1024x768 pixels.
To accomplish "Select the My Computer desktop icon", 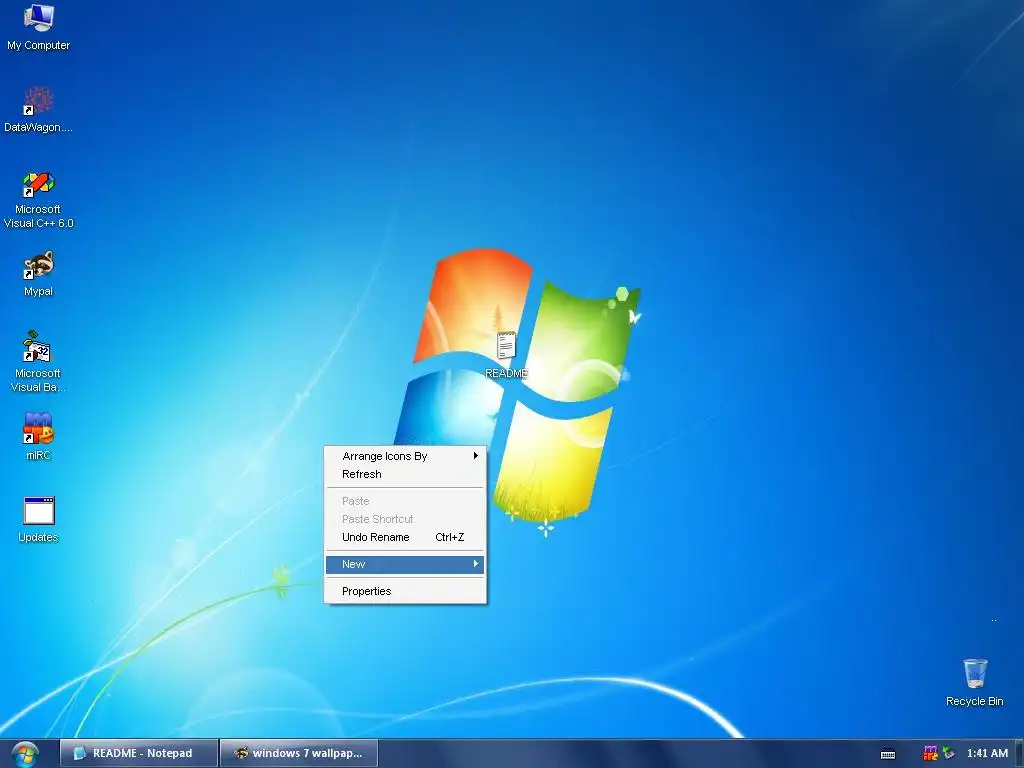I will (x=39, y=26).
